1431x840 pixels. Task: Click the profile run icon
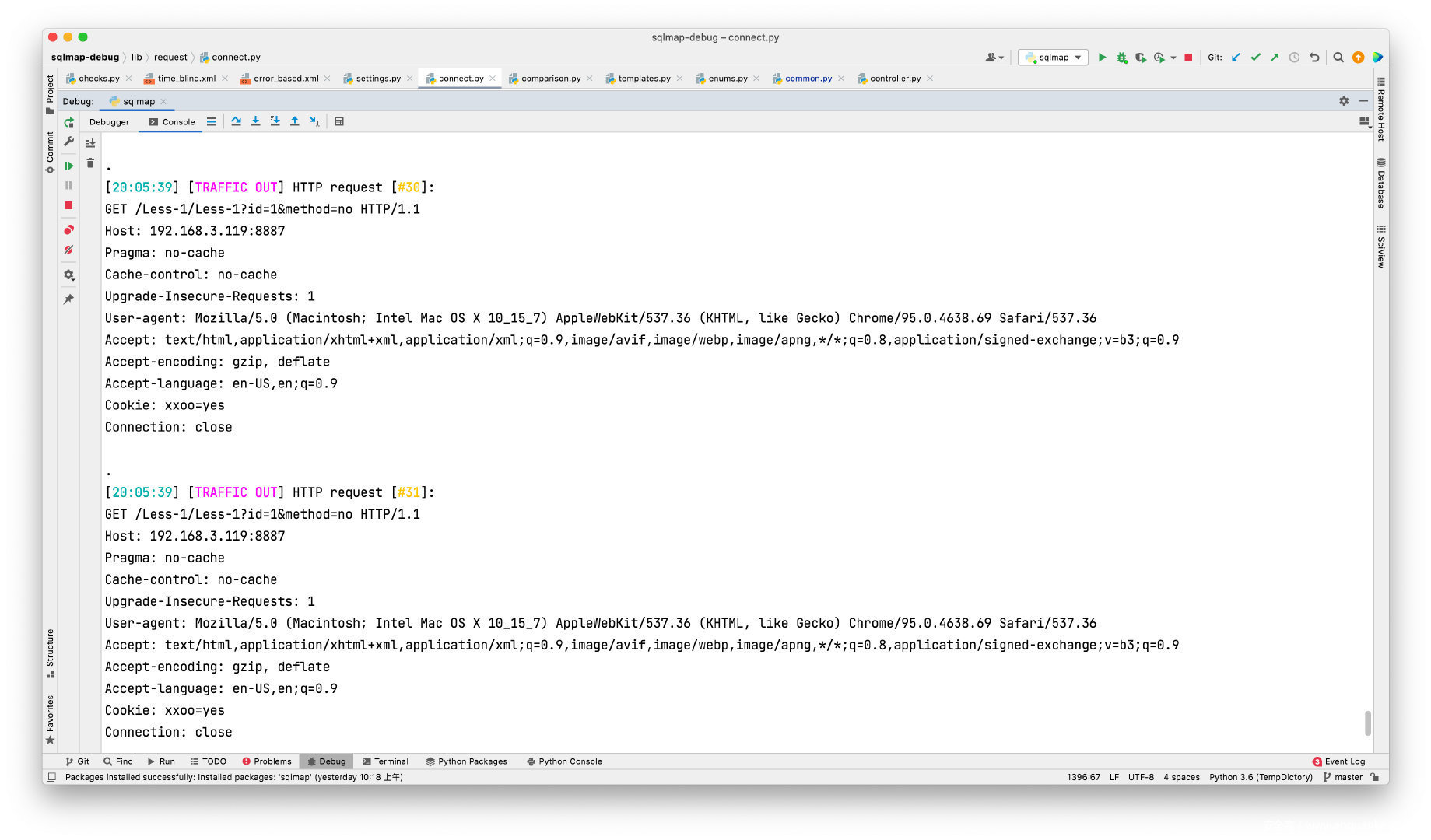(1159, 58)
